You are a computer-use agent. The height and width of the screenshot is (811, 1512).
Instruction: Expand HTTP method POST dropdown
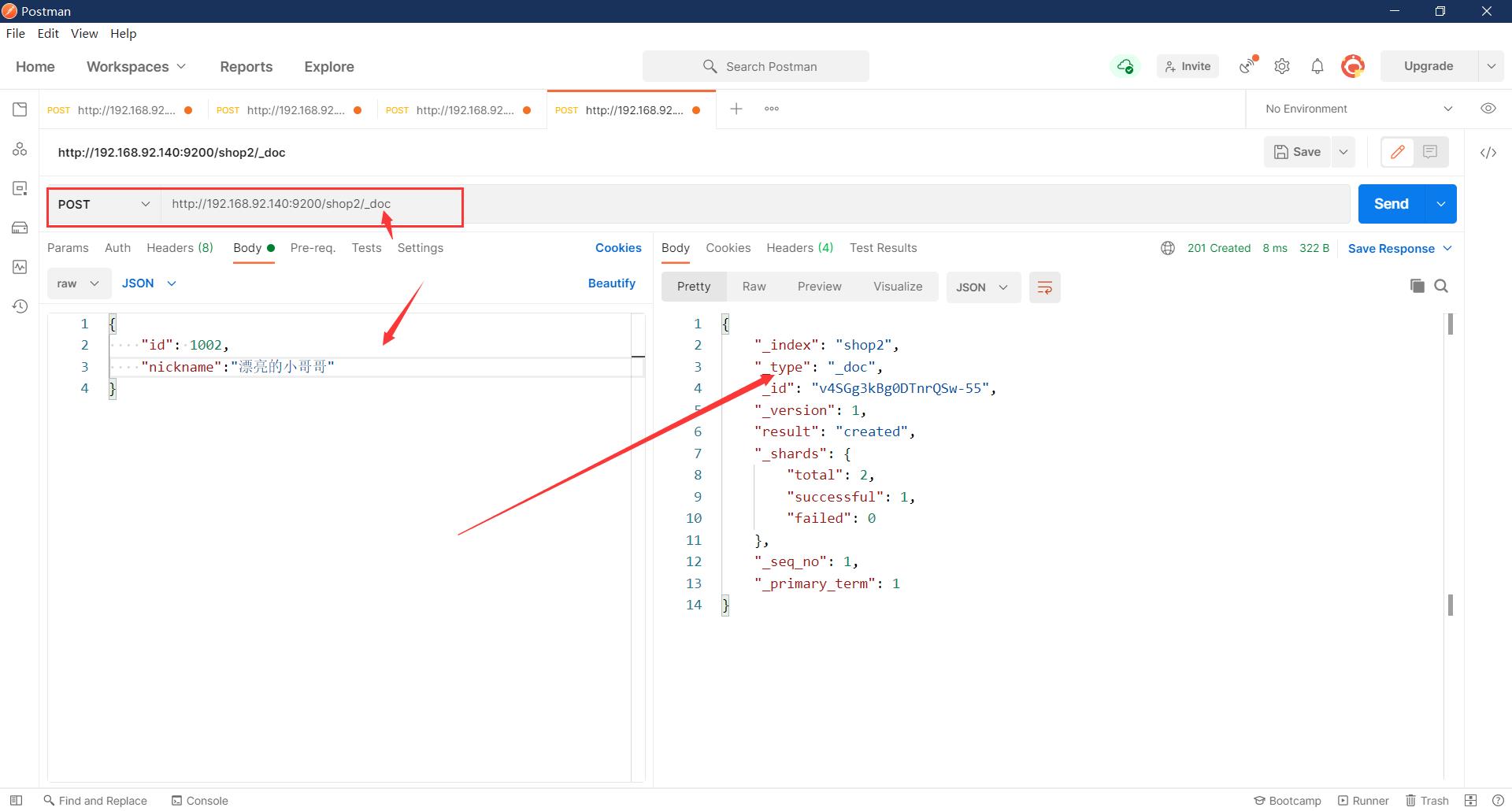(104, 204)
